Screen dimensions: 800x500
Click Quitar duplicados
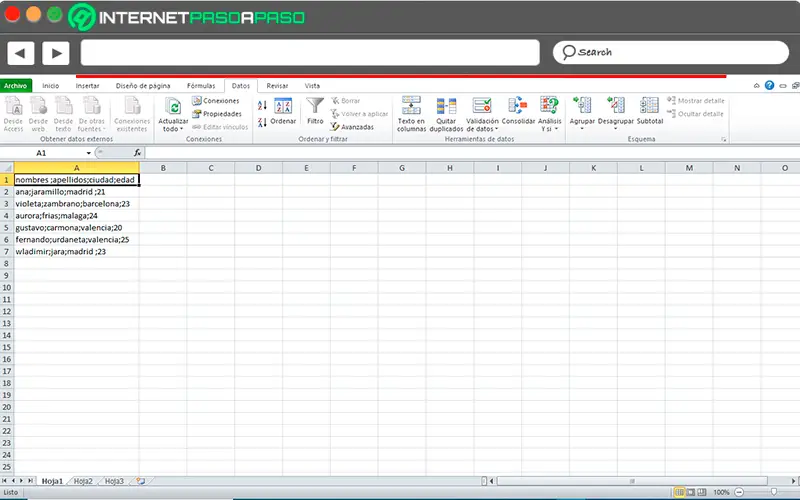(x=446, y=114)
